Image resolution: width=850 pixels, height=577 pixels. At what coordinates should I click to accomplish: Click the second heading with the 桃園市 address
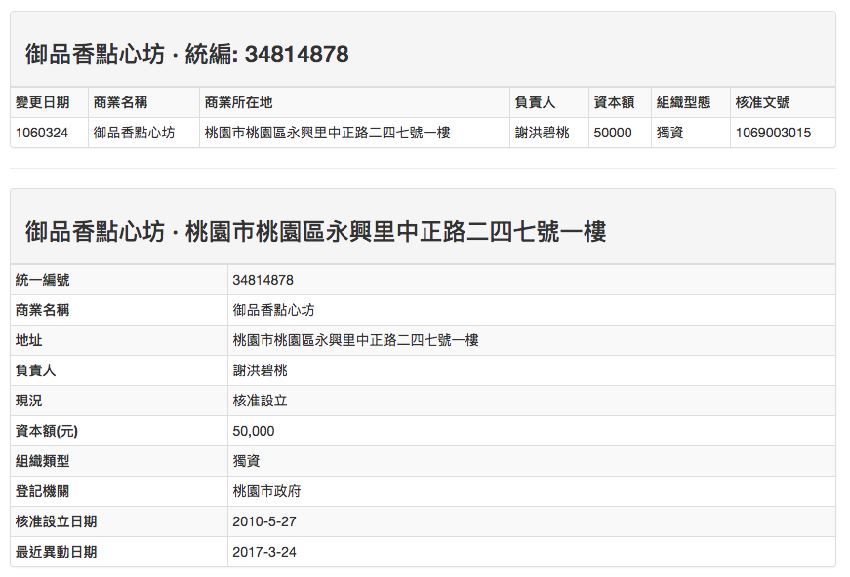click(315, 232)
